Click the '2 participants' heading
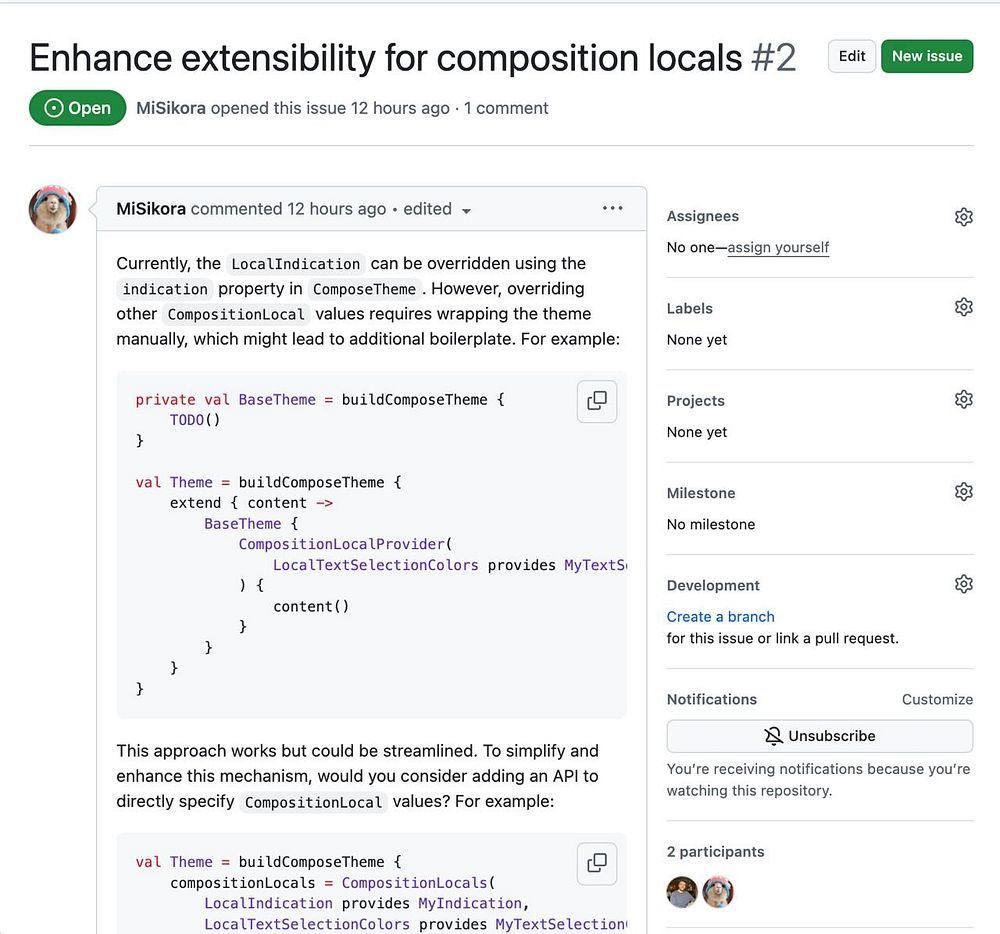Screen dimensions: 1000x934 coord(715,852)
